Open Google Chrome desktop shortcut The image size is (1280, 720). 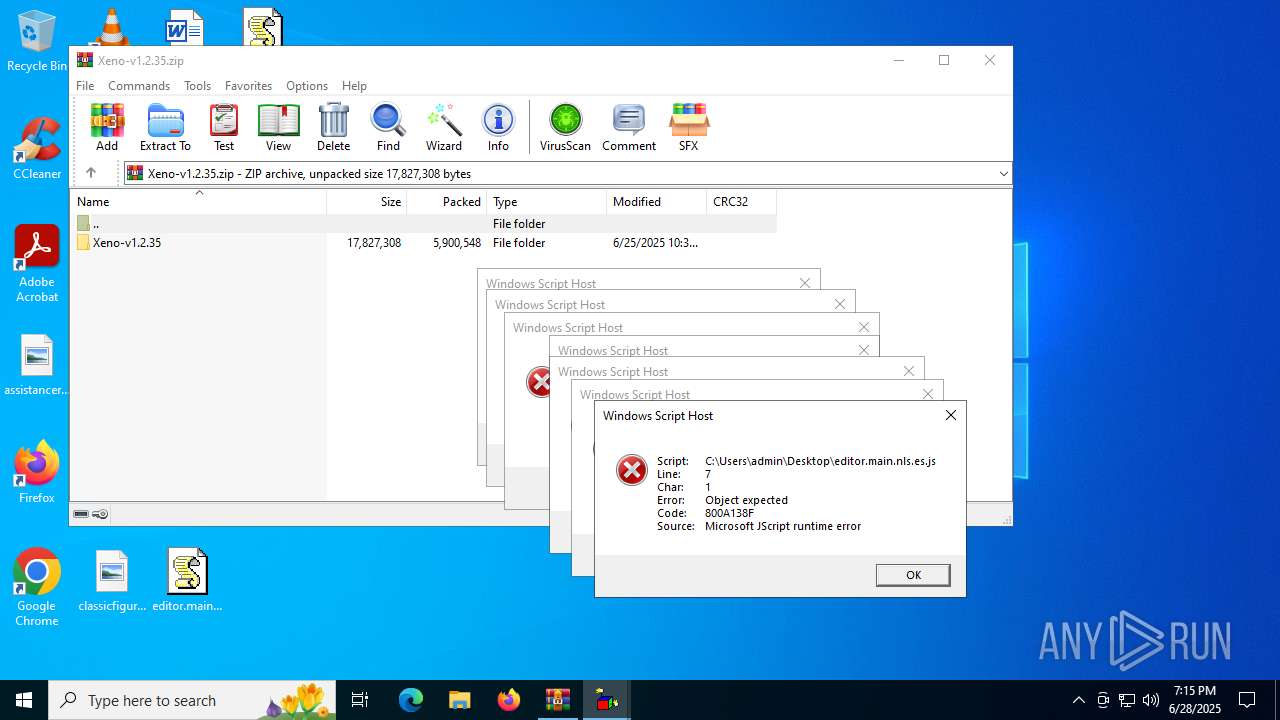pyautogui.click(x=37, y=588)
